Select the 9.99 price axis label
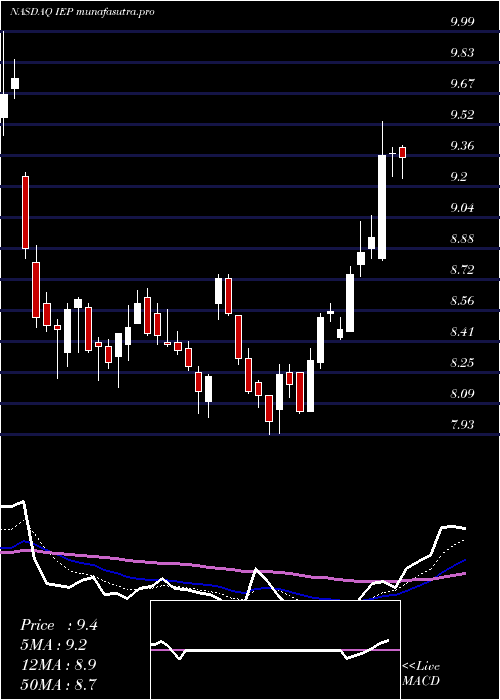The image size is (500, 700). [462, 21]
